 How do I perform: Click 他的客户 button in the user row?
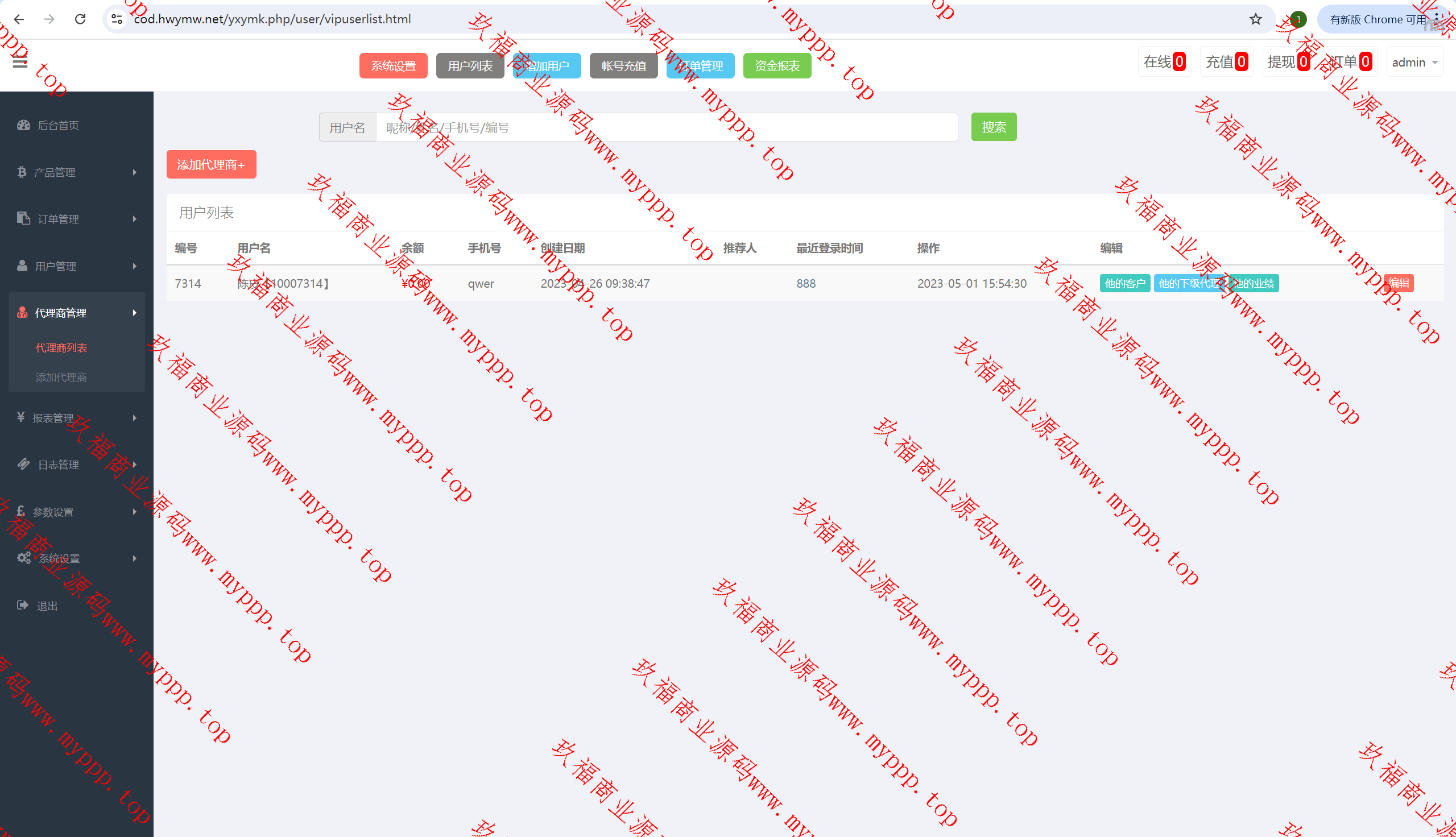[x=1124, y=283]
